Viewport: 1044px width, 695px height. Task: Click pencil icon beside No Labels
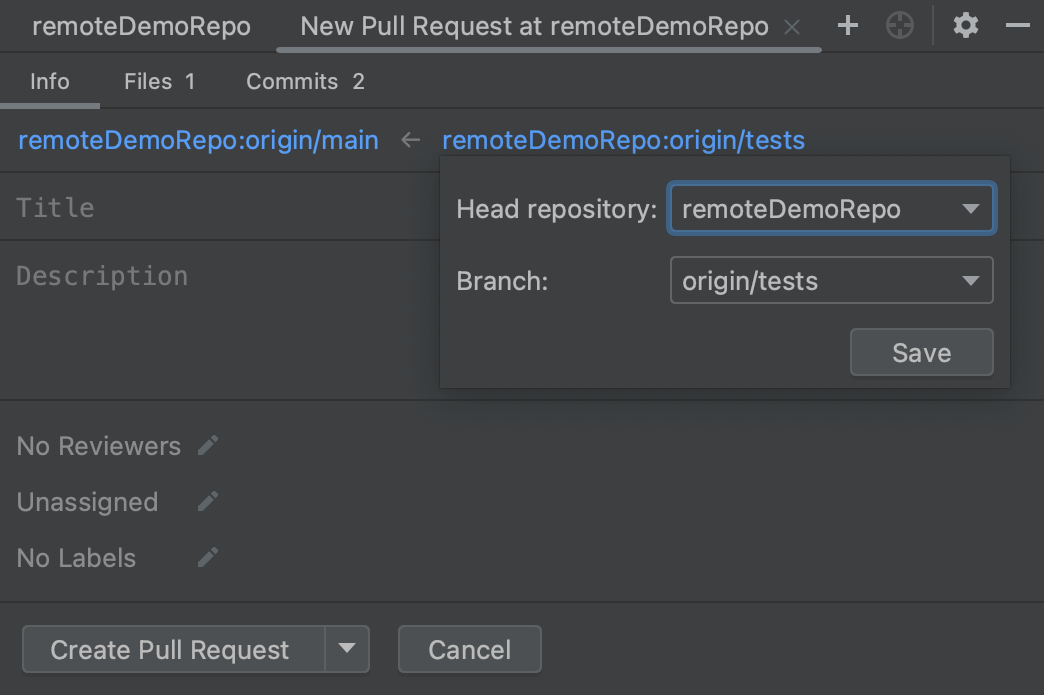coord(208,558)
